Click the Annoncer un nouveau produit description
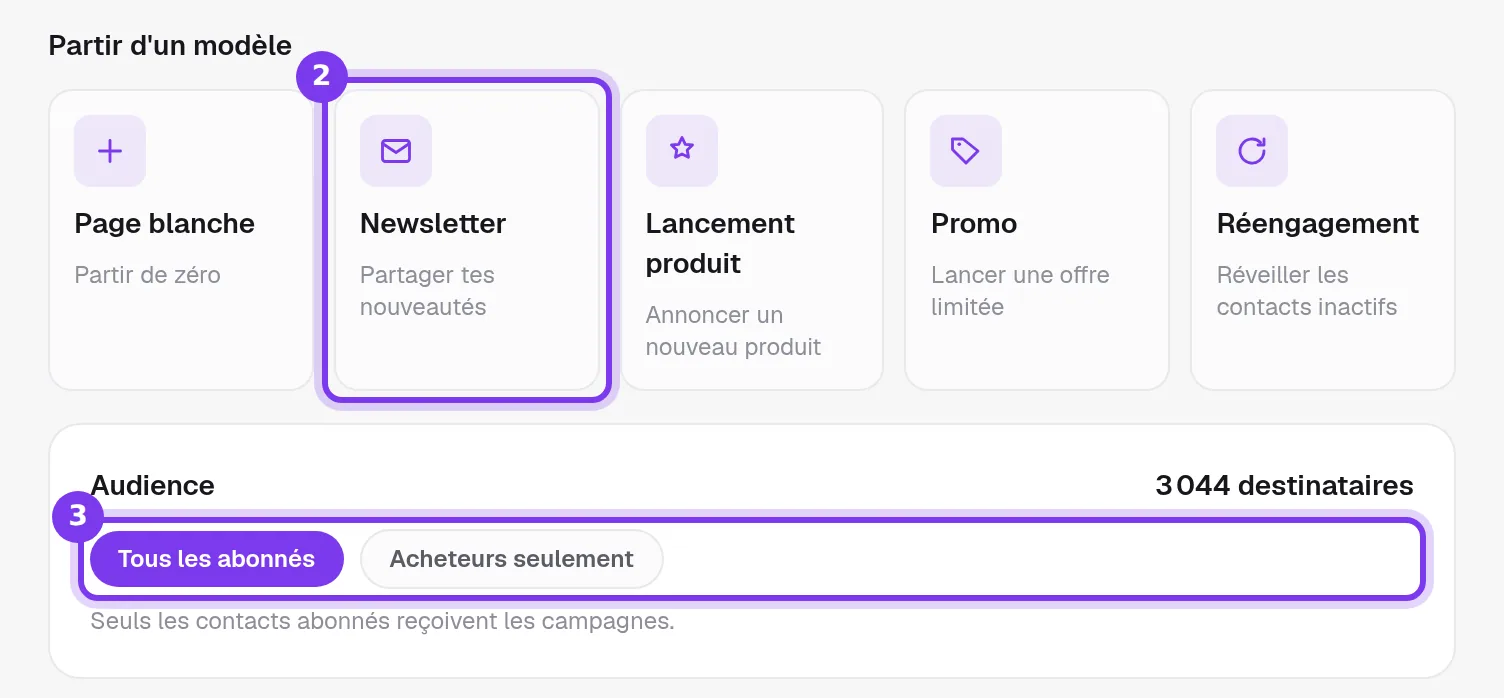 pyautogui.click(x=734, y=331)
